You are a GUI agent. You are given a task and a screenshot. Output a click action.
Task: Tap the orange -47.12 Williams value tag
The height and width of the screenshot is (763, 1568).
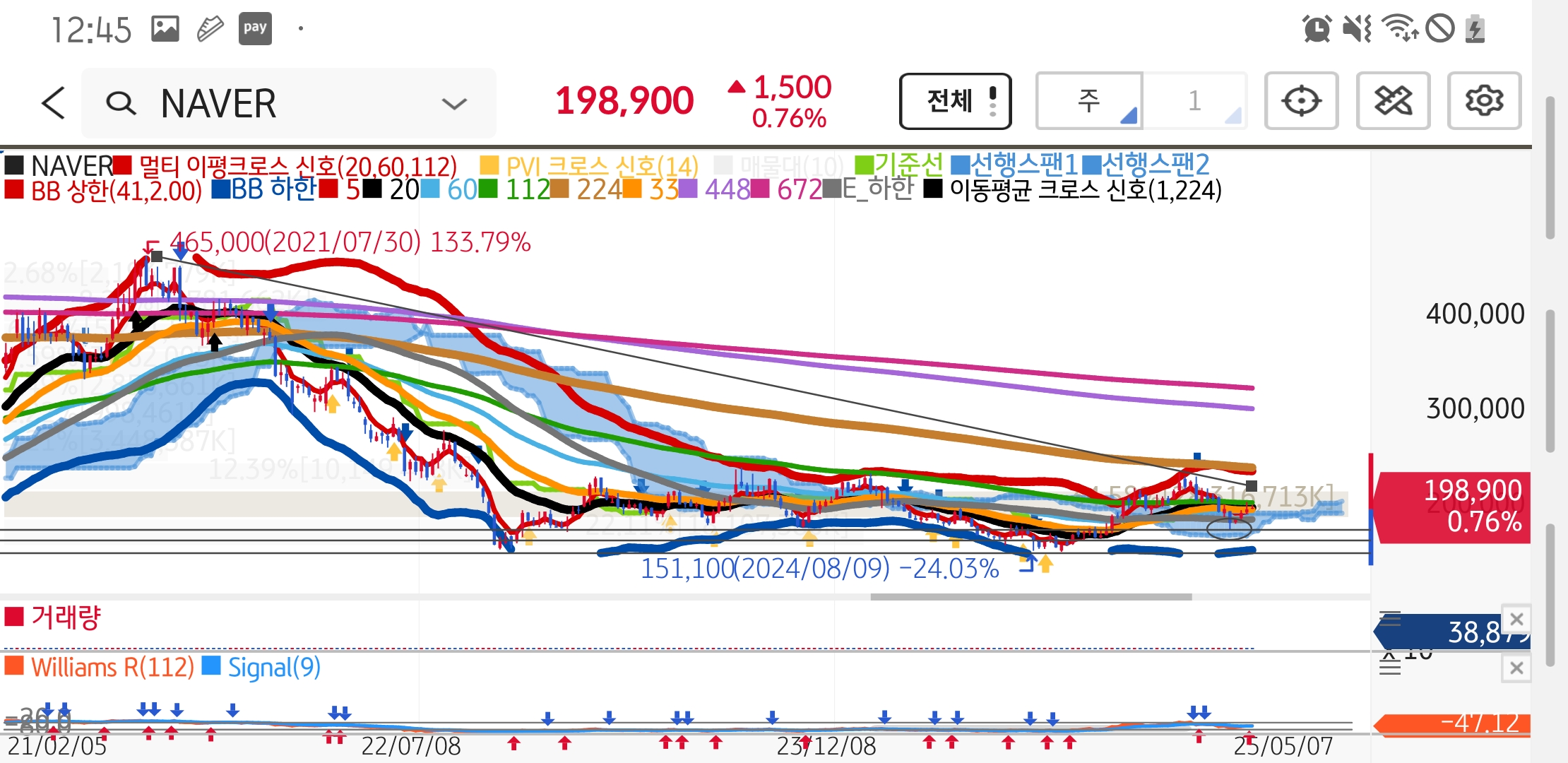(1451, 724)
